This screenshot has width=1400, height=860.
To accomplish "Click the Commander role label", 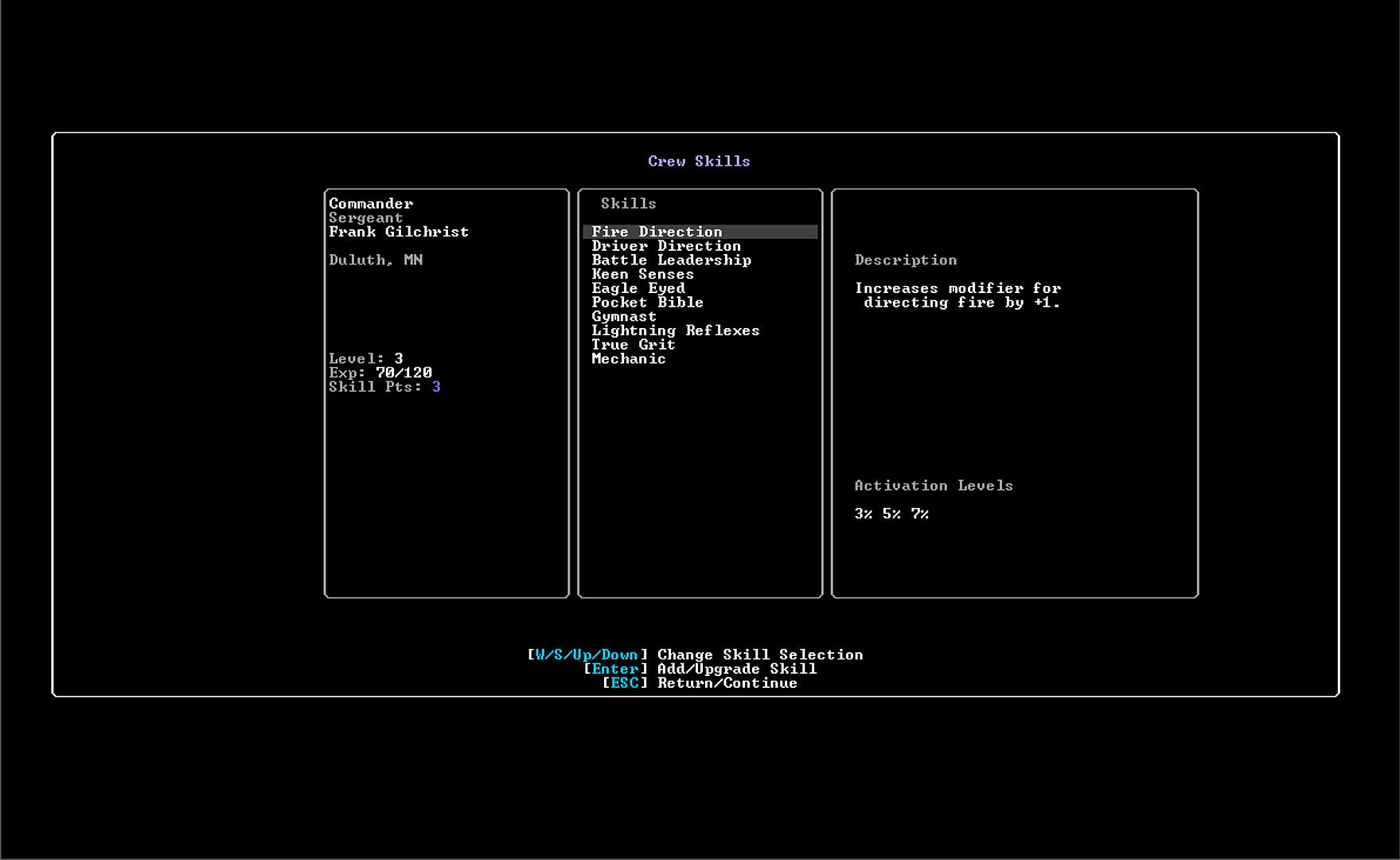I will [371, 204].
